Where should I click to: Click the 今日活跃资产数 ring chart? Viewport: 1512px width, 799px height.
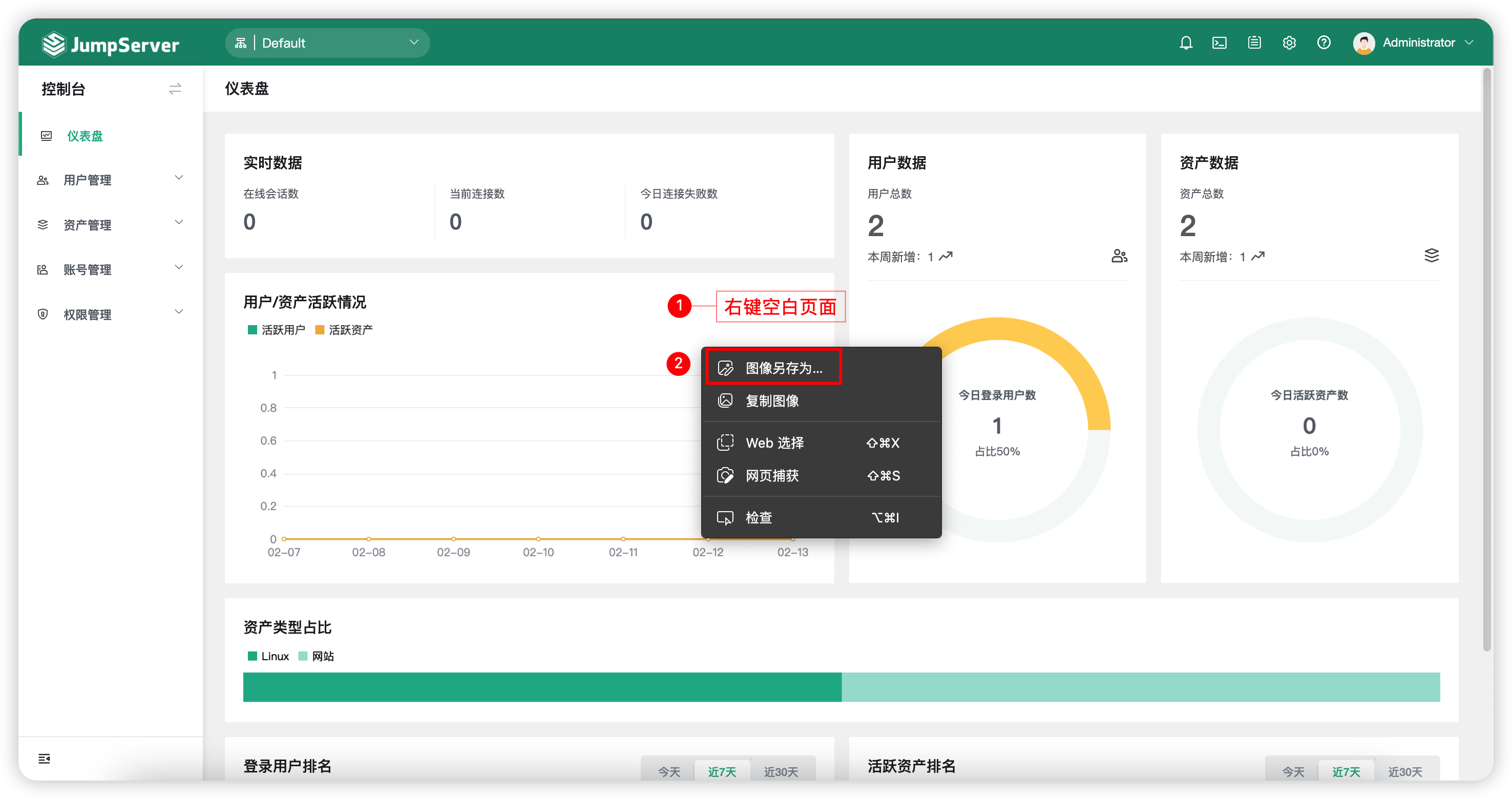tap(1310, 429)
